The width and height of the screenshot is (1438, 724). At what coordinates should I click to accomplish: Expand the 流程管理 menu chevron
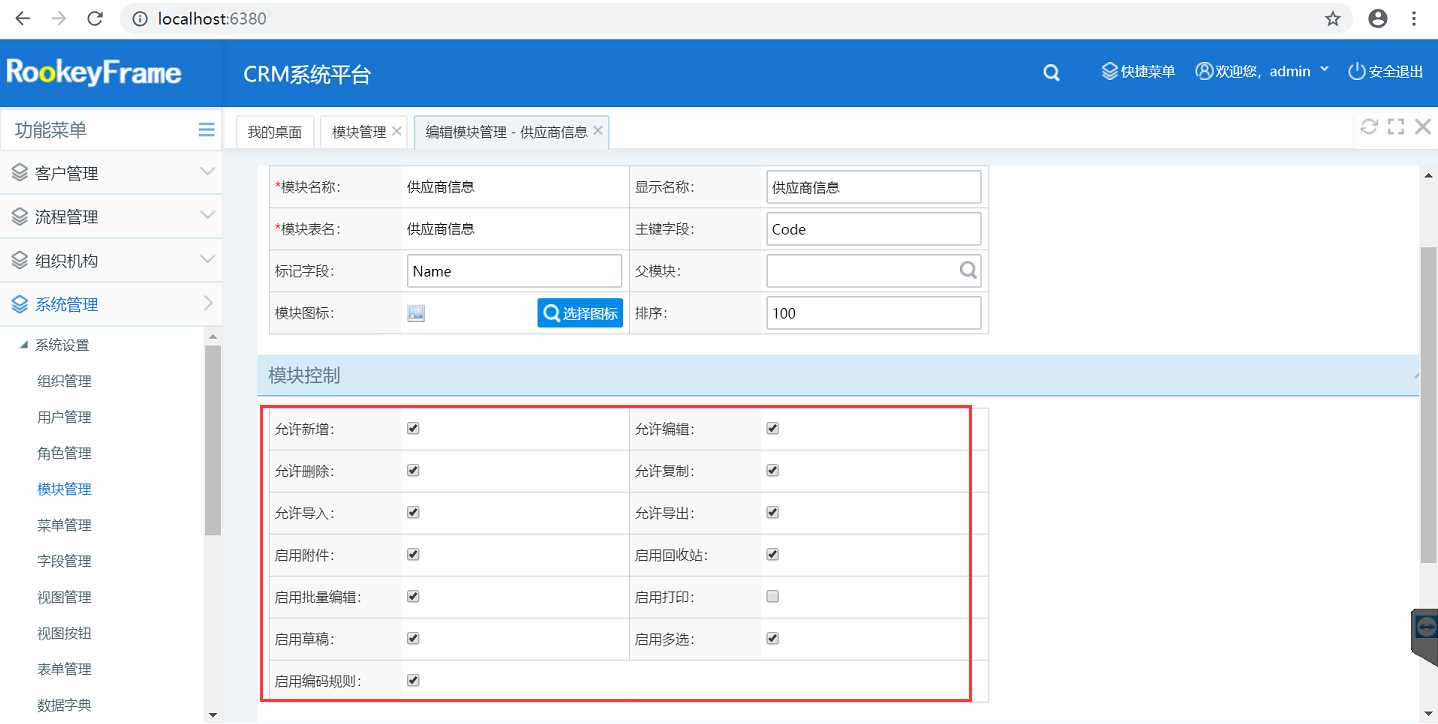point(207,216)
